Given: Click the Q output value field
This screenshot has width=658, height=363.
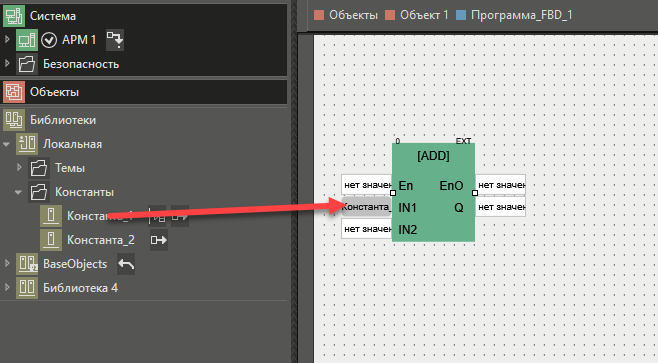Looking at the screenshot, I should [500, 207].
